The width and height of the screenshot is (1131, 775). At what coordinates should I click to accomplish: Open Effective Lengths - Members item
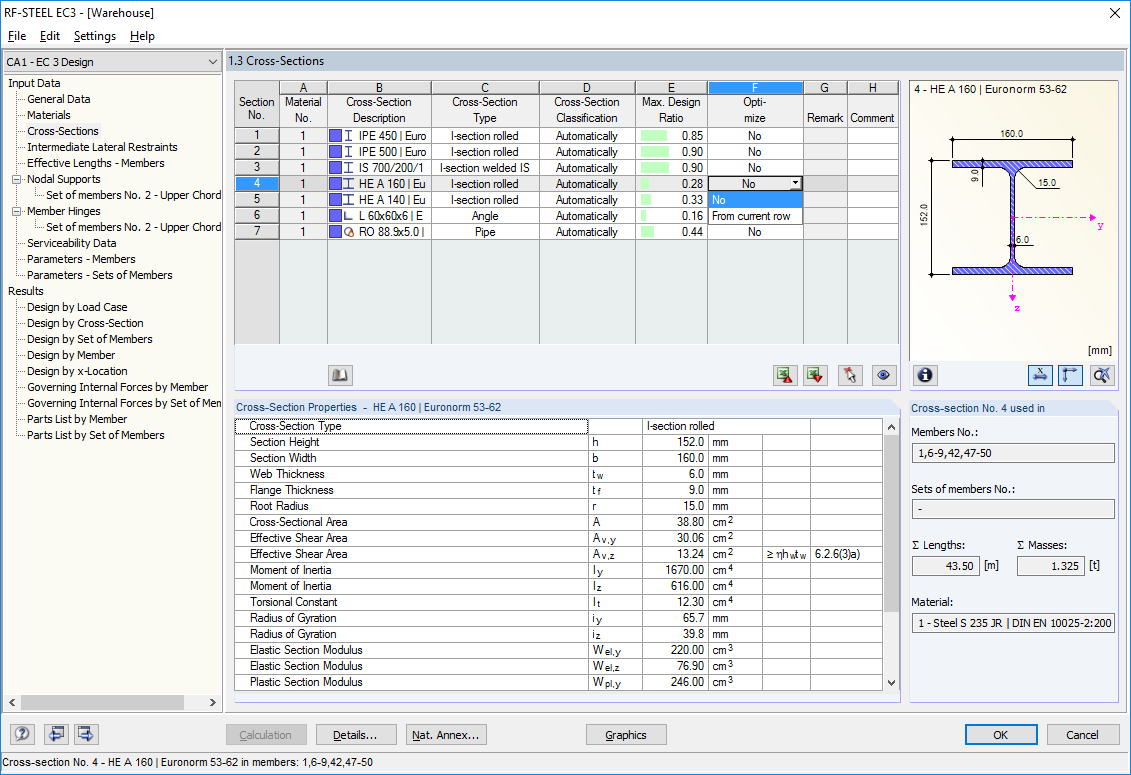pos(95,163)
